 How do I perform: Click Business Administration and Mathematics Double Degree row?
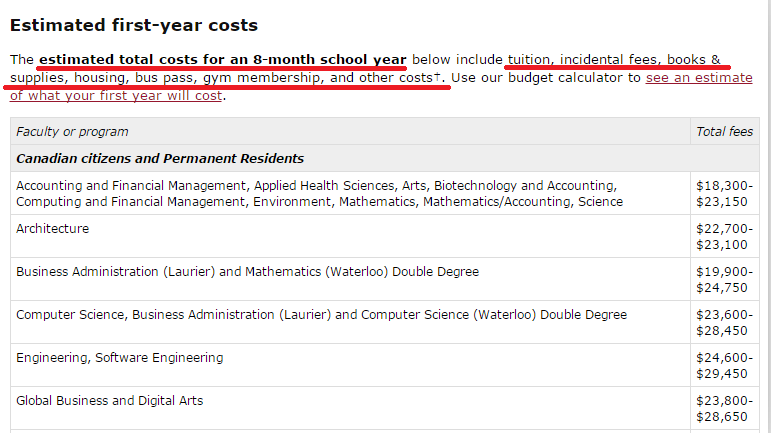tap(247, 271)
